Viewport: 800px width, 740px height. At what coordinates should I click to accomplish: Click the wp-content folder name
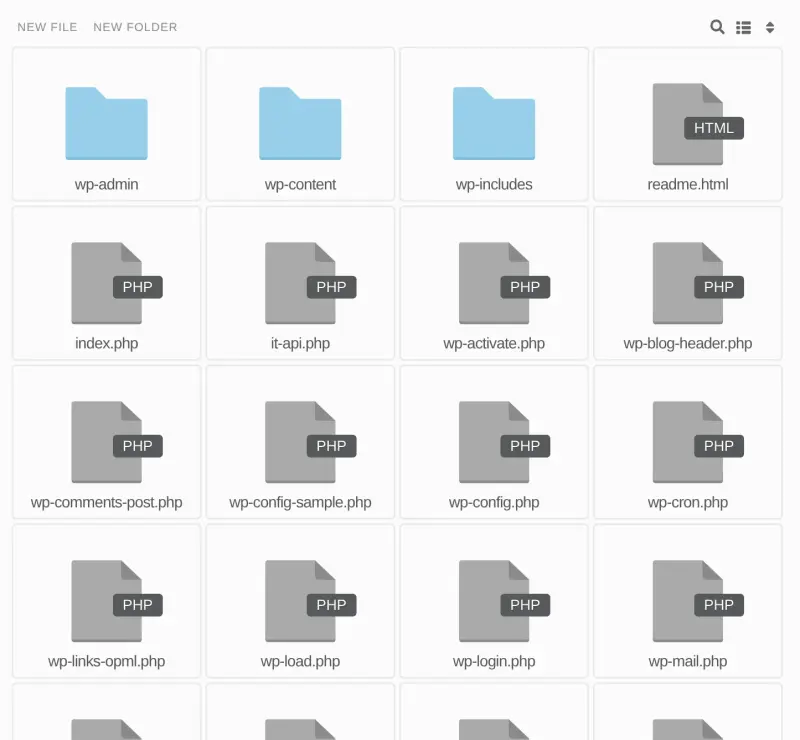click(x=300, y=185)
